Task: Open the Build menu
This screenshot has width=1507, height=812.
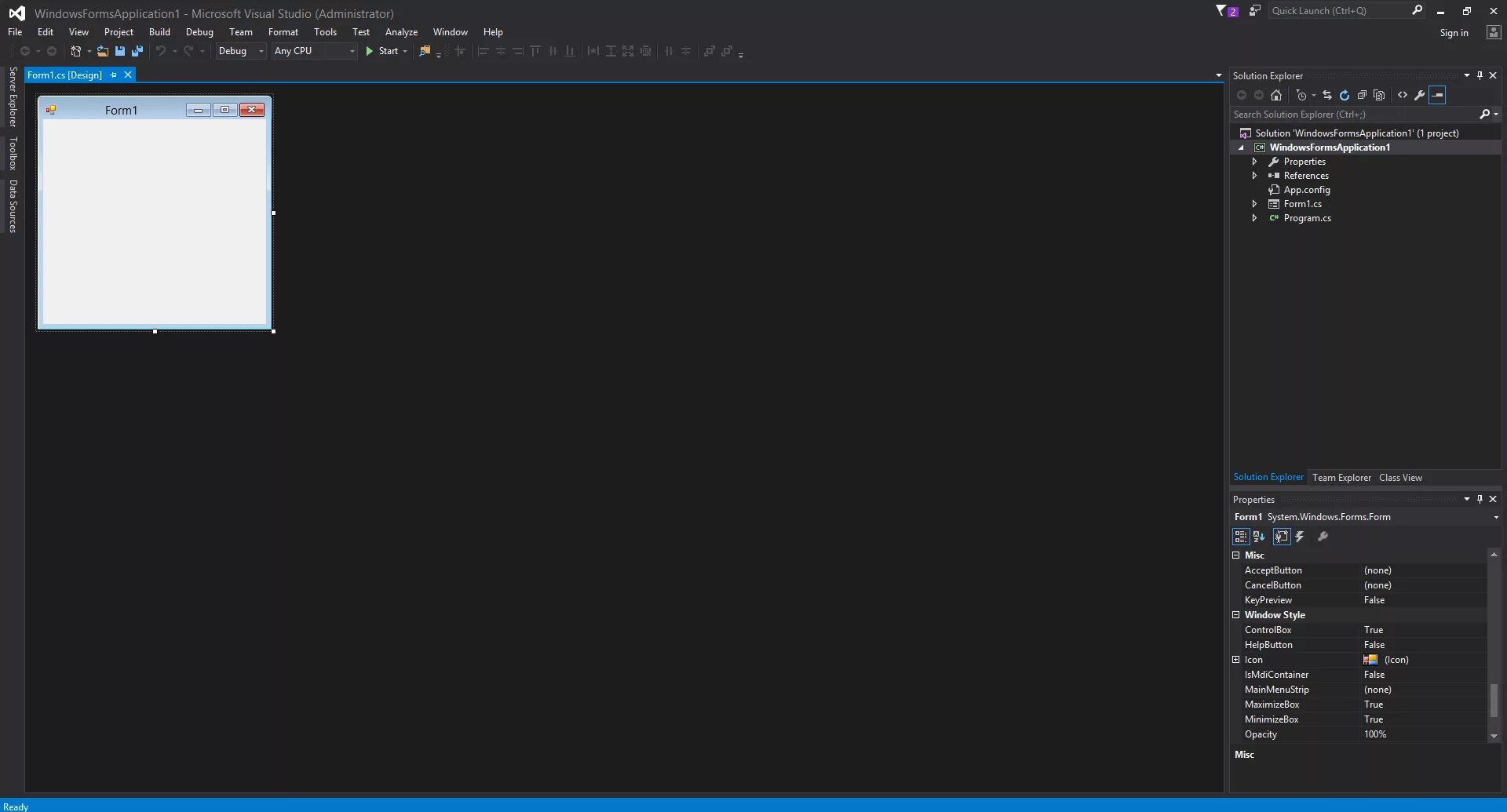Action: [x=159, y=32]
